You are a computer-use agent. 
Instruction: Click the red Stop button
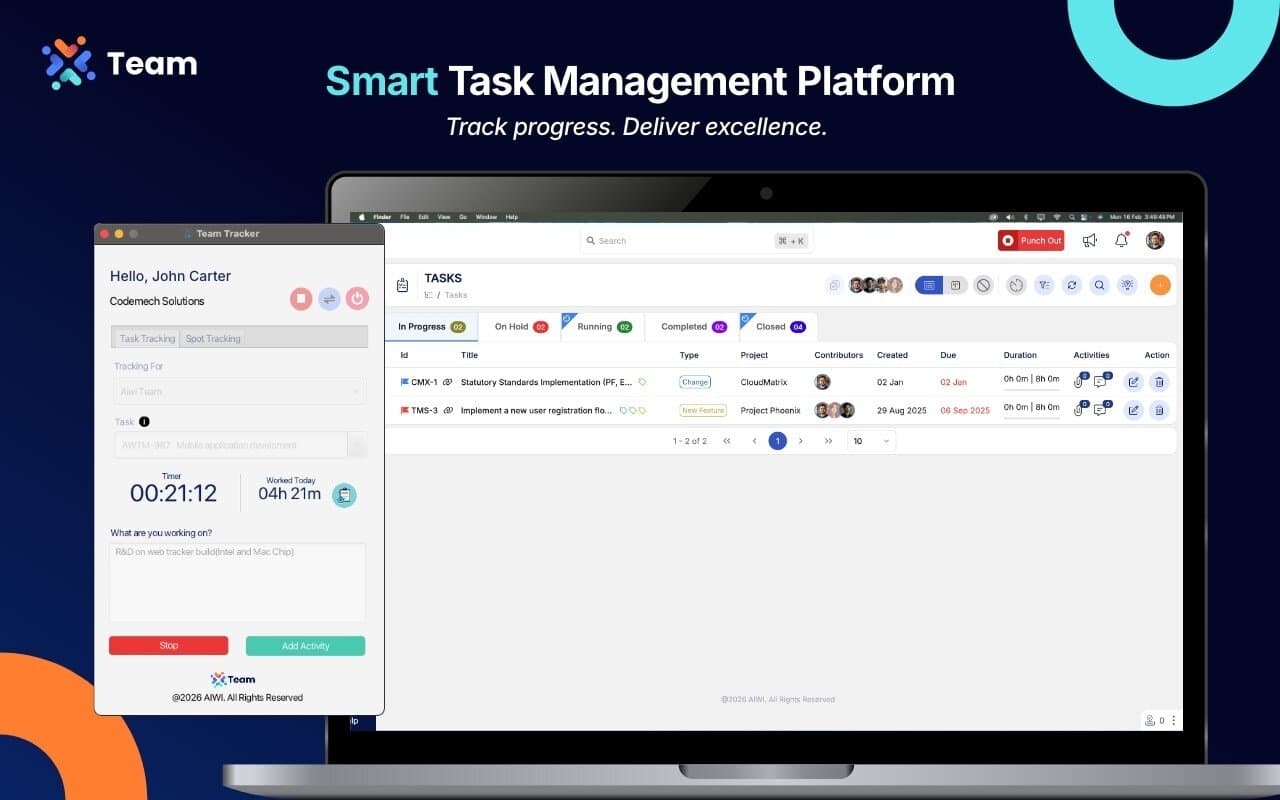click(x=168, y=646)
